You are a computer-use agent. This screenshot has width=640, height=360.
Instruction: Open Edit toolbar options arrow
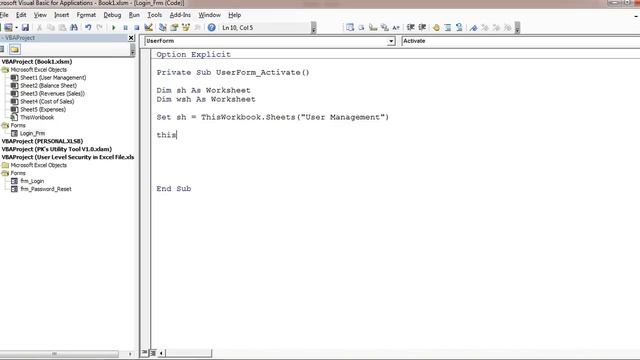(517, 28)
